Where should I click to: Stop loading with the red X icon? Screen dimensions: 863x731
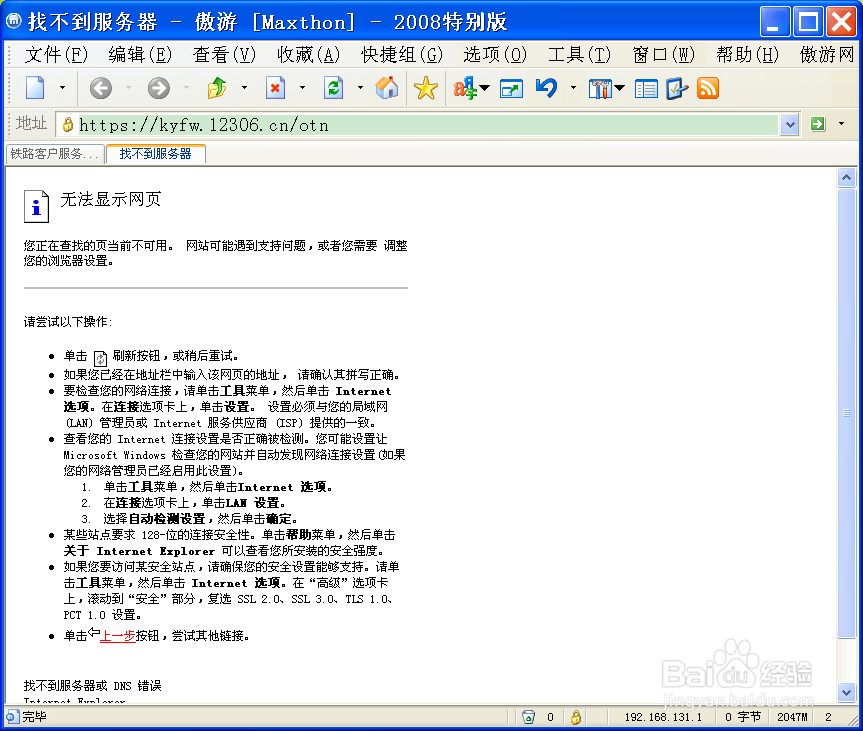tap(275, 88)
